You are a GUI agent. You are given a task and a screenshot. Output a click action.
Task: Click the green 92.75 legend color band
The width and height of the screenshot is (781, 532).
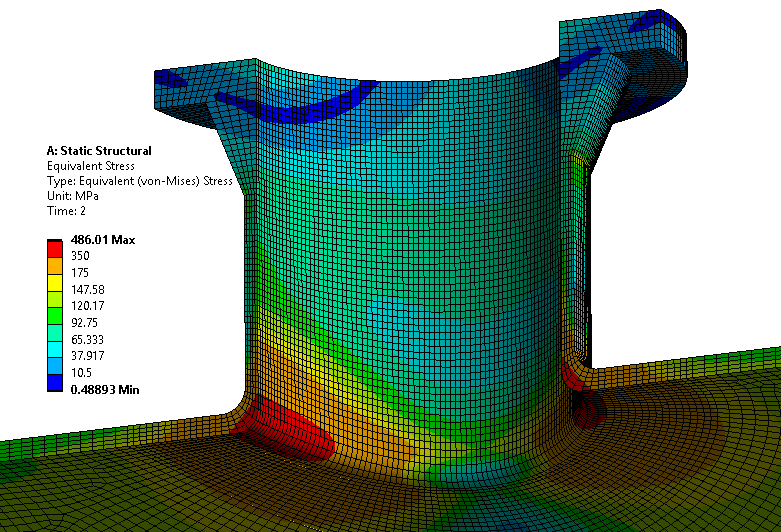(x=55, y=316)
